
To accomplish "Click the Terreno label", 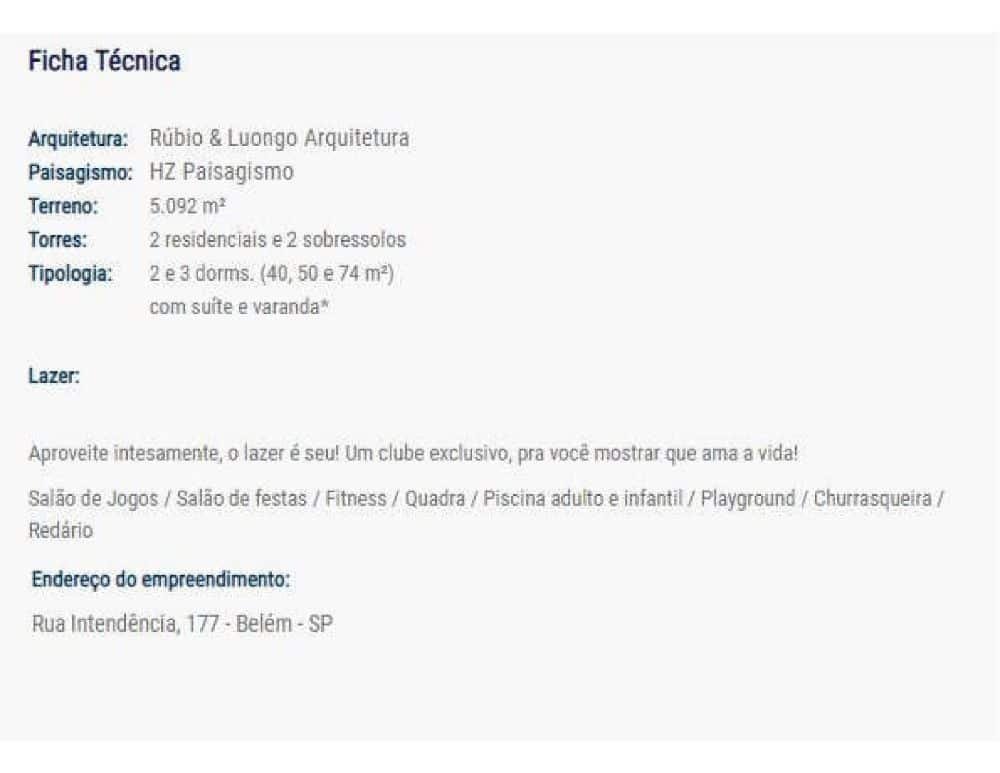I will [x=64, y=207].
